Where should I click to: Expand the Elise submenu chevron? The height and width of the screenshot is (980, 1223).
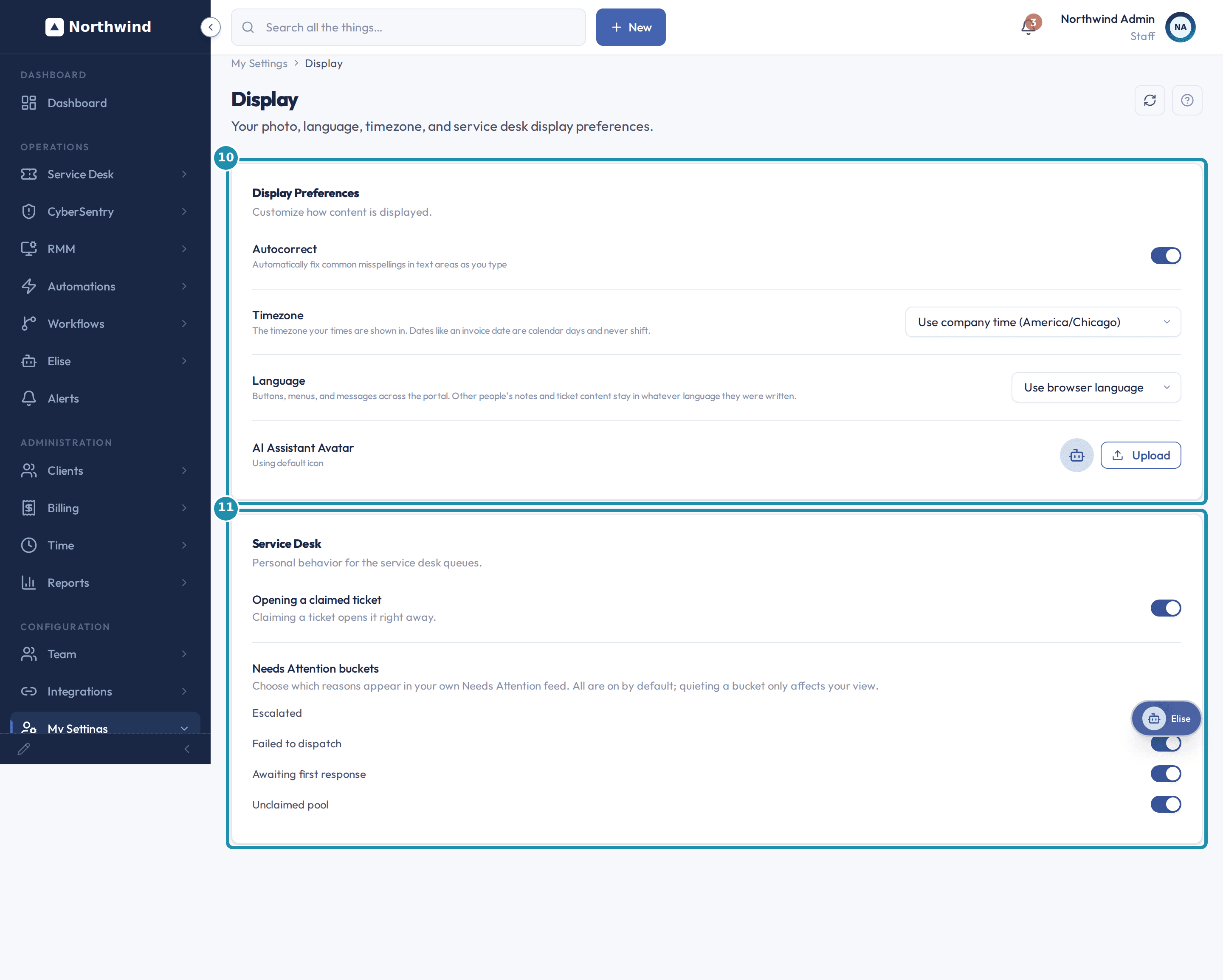pos(184,361)
